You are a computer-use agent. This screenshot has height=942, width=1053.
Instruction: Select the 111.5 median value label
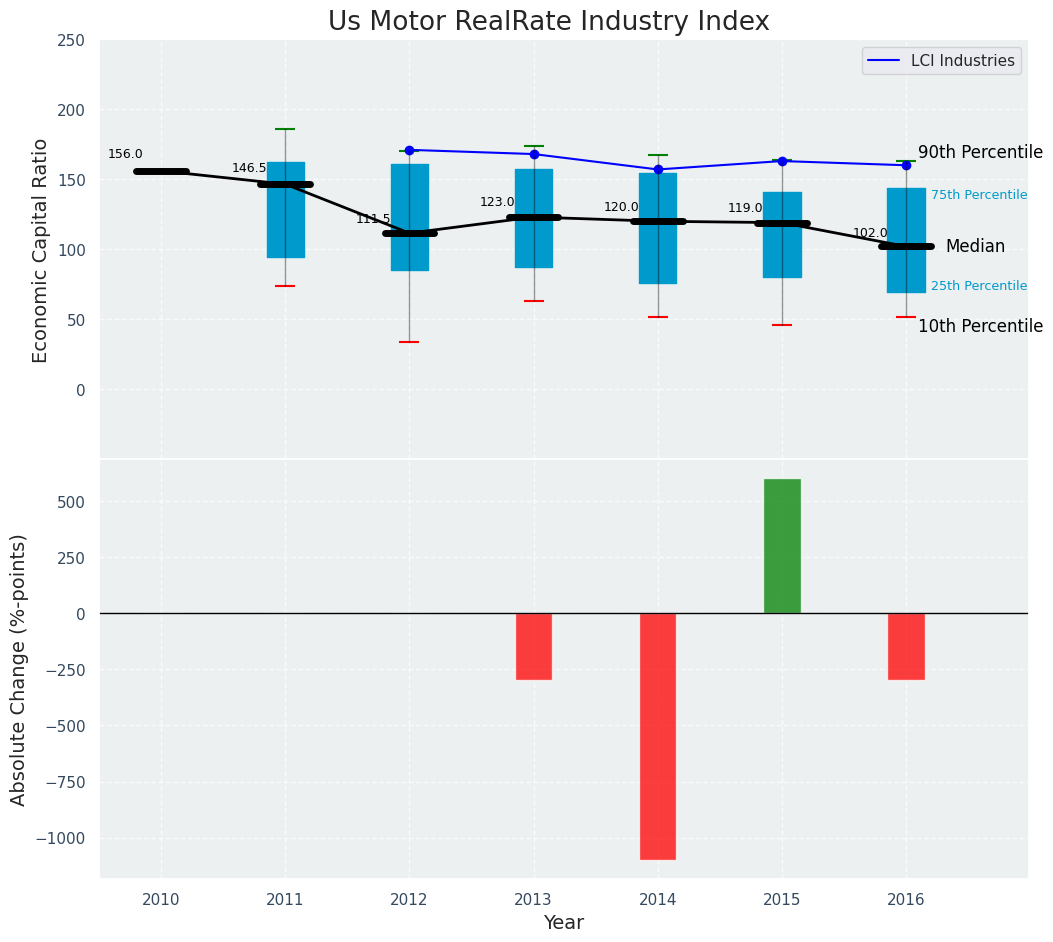pyautogui.click(x=373, y=219)
